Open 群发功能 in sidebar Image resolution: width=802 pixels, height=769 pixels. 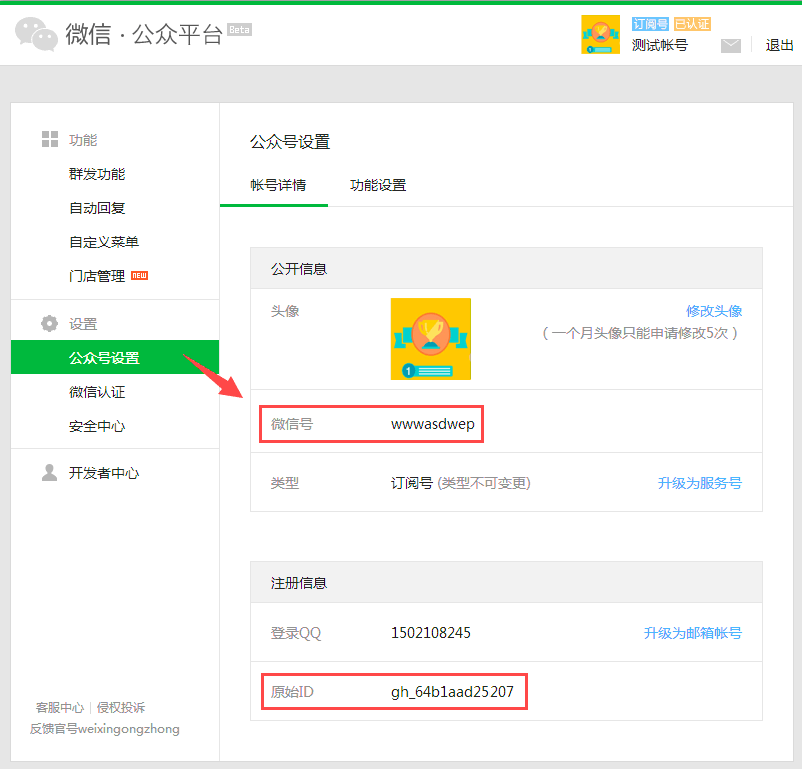coord(97,174)
